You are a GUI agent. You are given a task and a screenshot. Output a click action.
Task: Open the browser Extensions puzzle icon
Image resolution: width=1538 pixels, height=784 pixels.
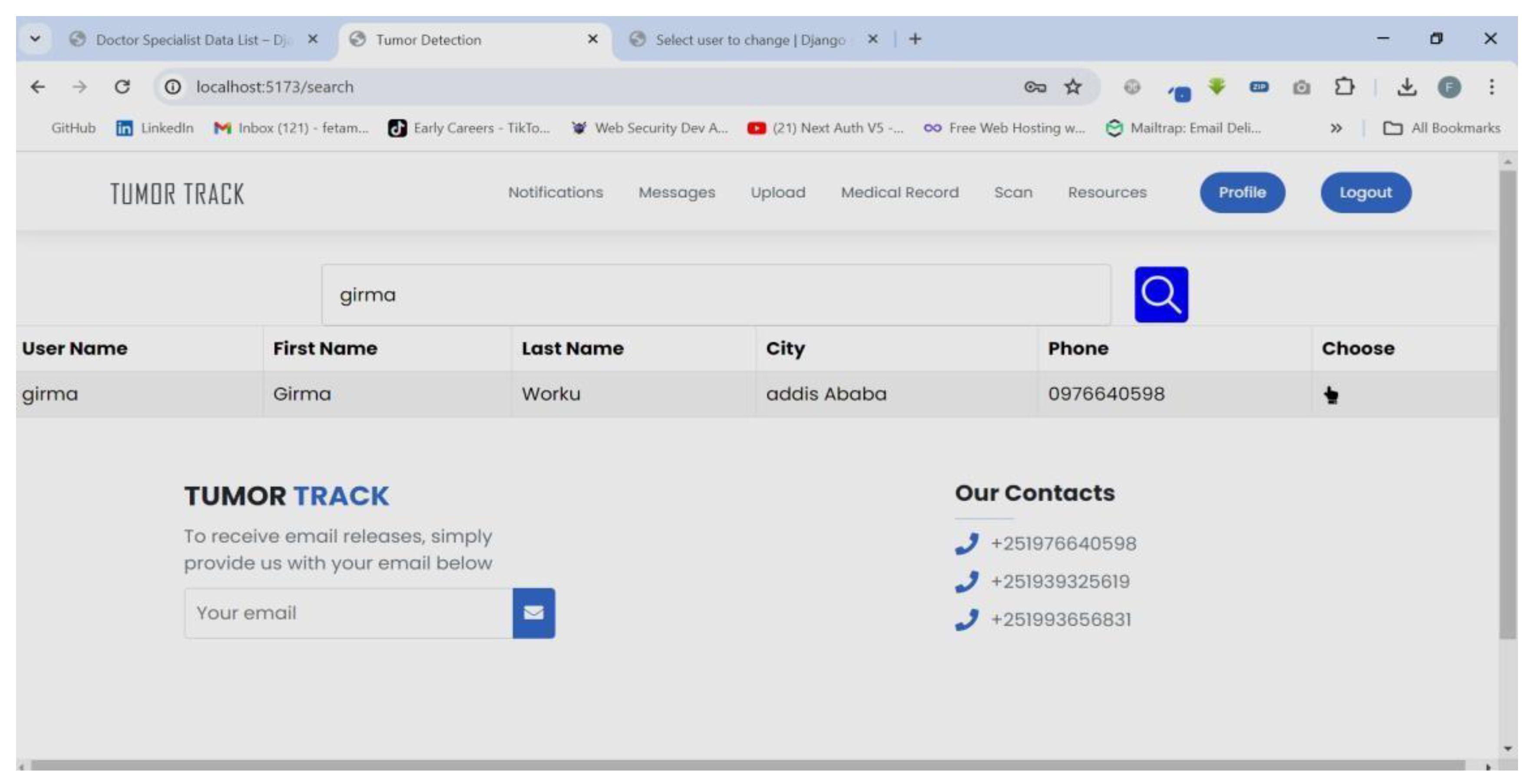point(1345,87)
